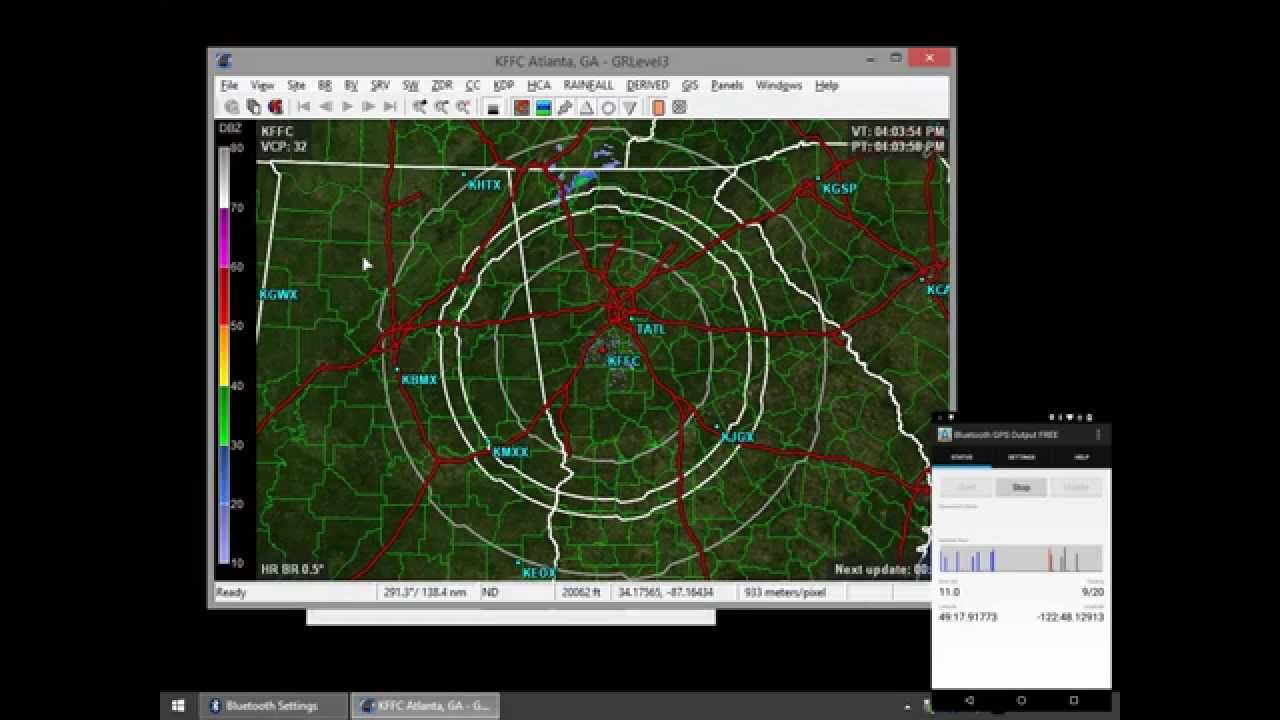1280x720 pixels.
Task: Open the SRV product menu
Action: [x=380, y=86]
